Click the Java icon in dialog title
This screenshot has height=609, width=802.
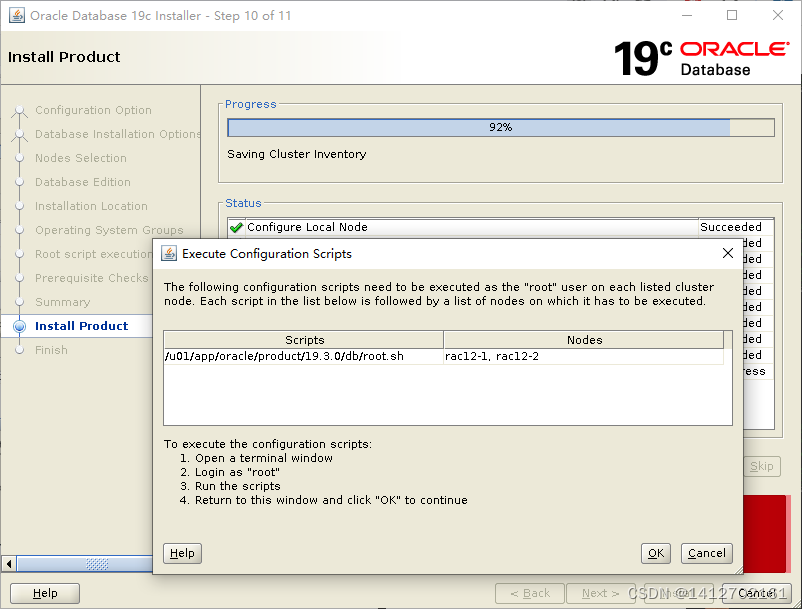pyautogui.click(x=169, y=254)
